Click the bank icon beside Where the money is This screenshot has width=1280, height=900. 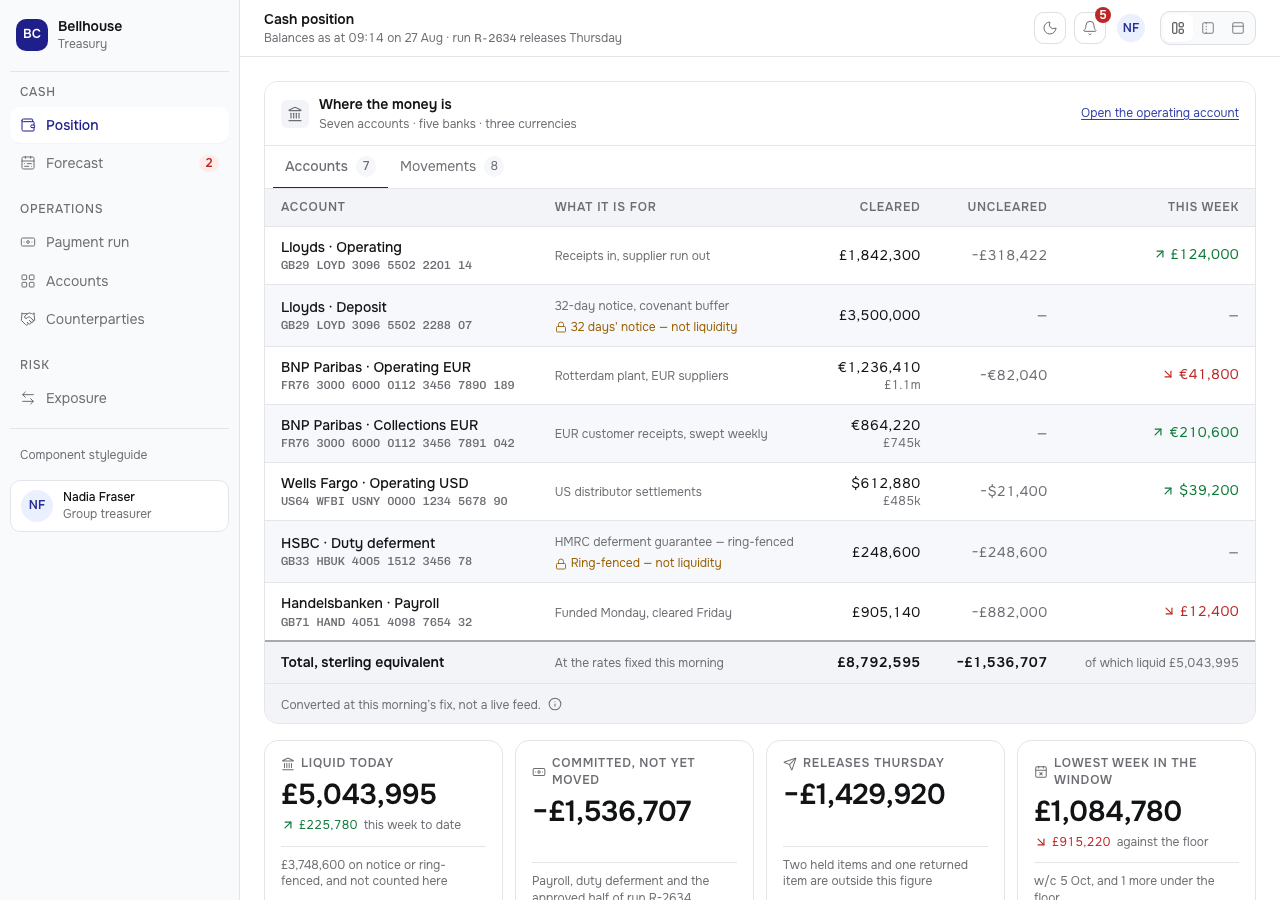click(x=295, y=114)
